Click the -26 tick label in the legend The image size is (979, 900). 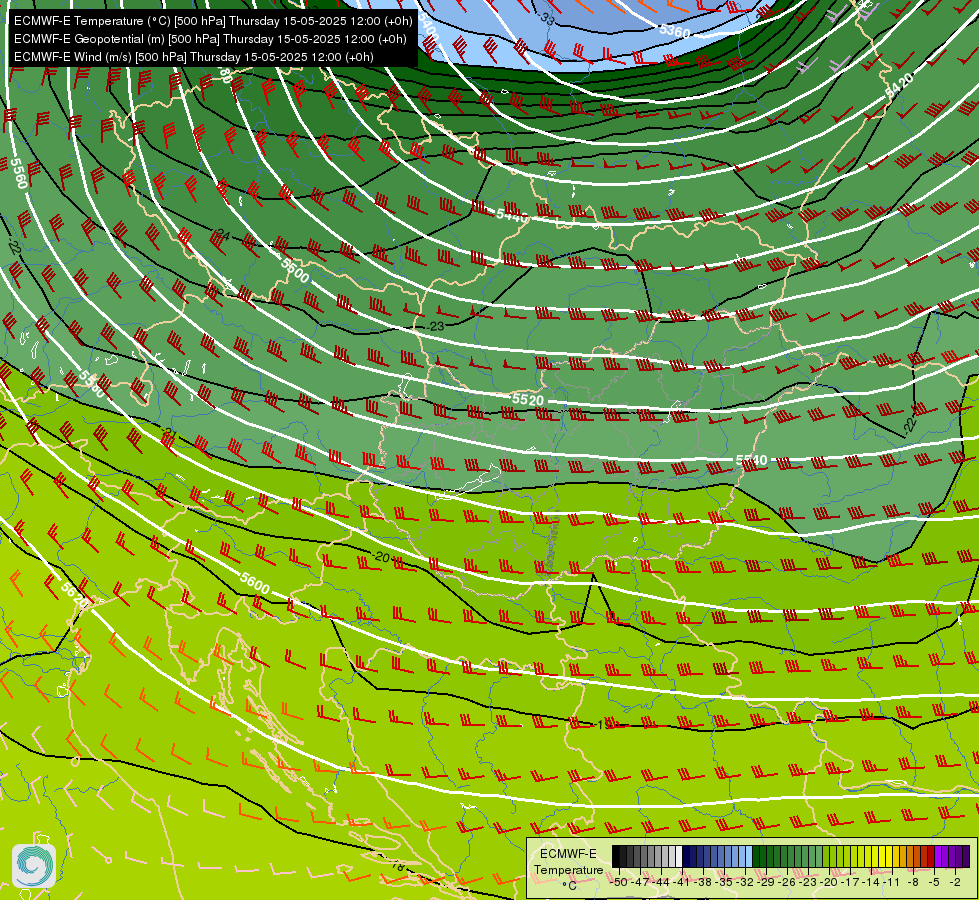point(788,882)
